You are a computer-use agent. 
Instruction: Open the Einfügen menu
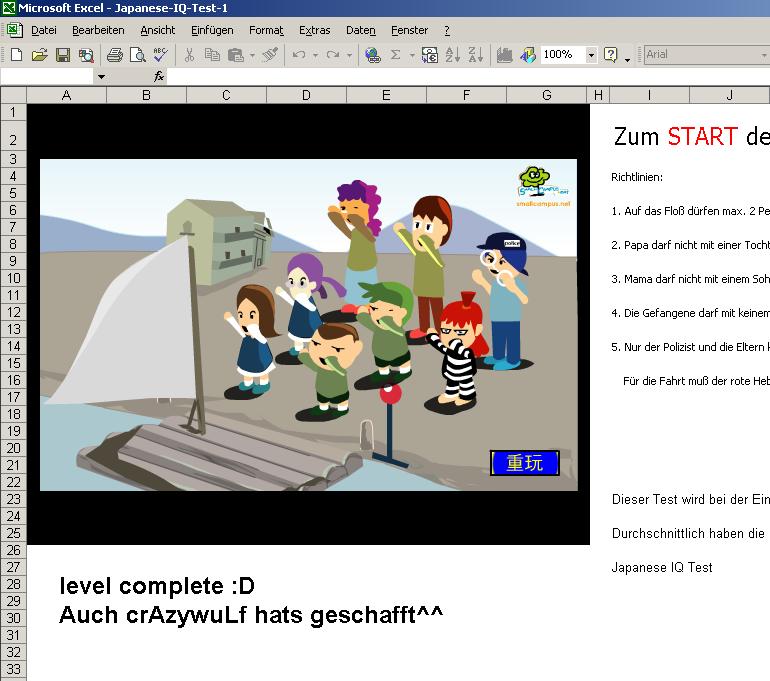pos(212,31)
